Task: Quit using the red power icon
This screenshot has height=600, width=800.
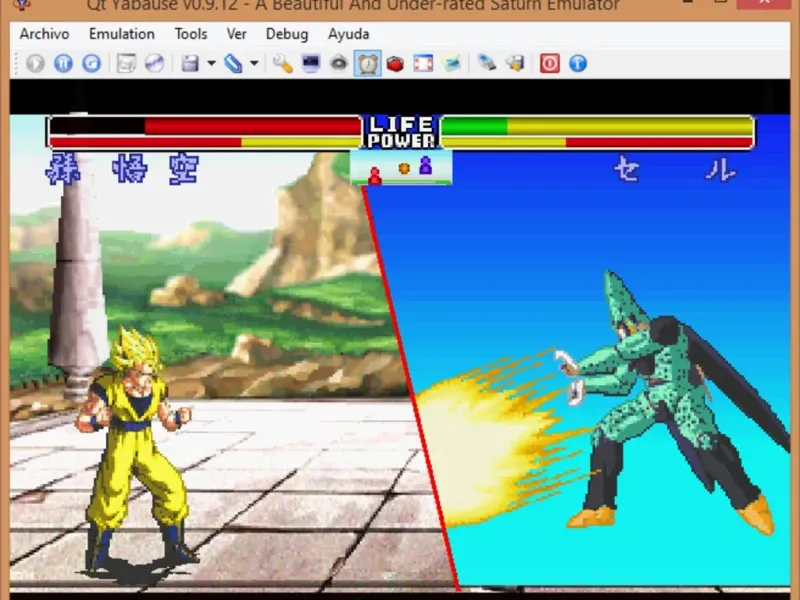Action: 549,64
